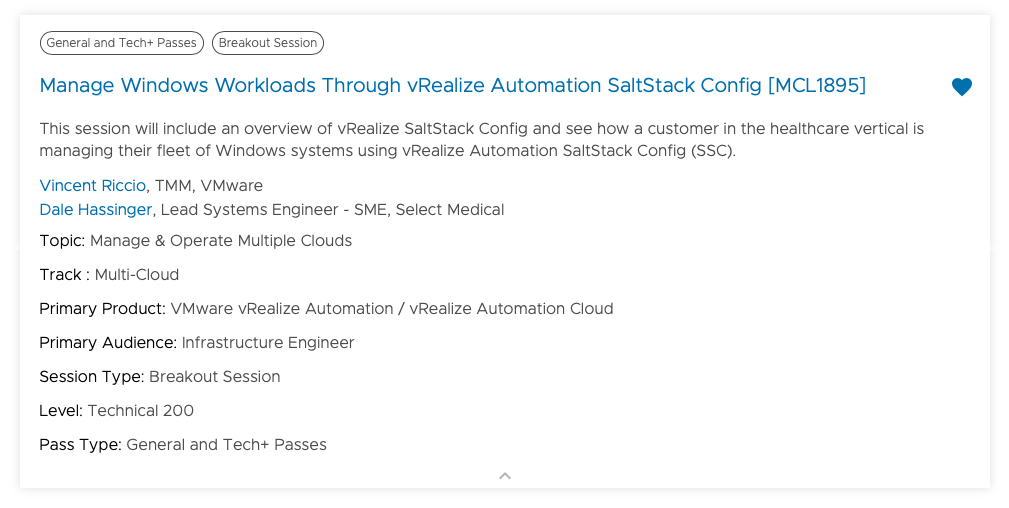Open speaker Dale Hassinger's profile link
The image size is (1009, 508).
click(96, 210)
